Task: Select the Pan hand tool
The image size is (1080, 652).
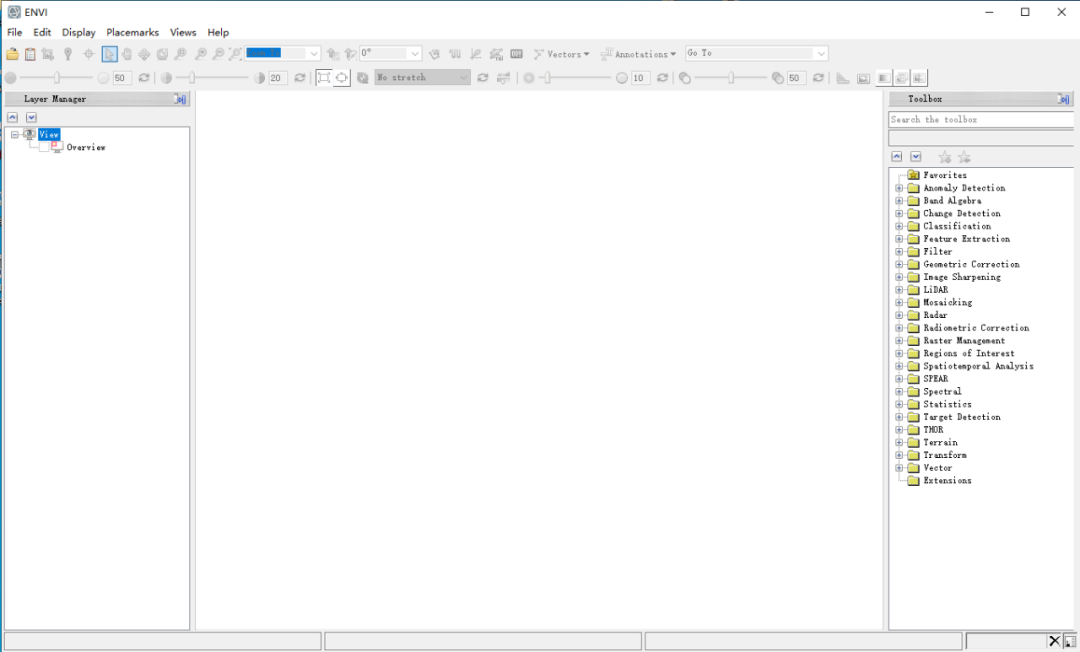Action: click(127, 54)
